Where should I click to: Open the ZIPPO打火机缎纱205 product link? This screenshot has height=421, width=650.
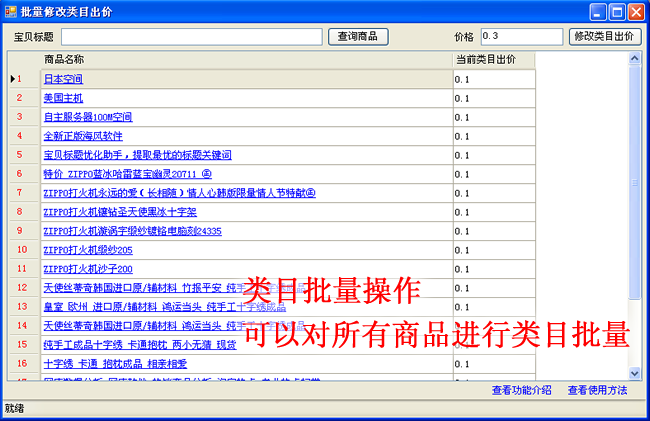point(88,250)
